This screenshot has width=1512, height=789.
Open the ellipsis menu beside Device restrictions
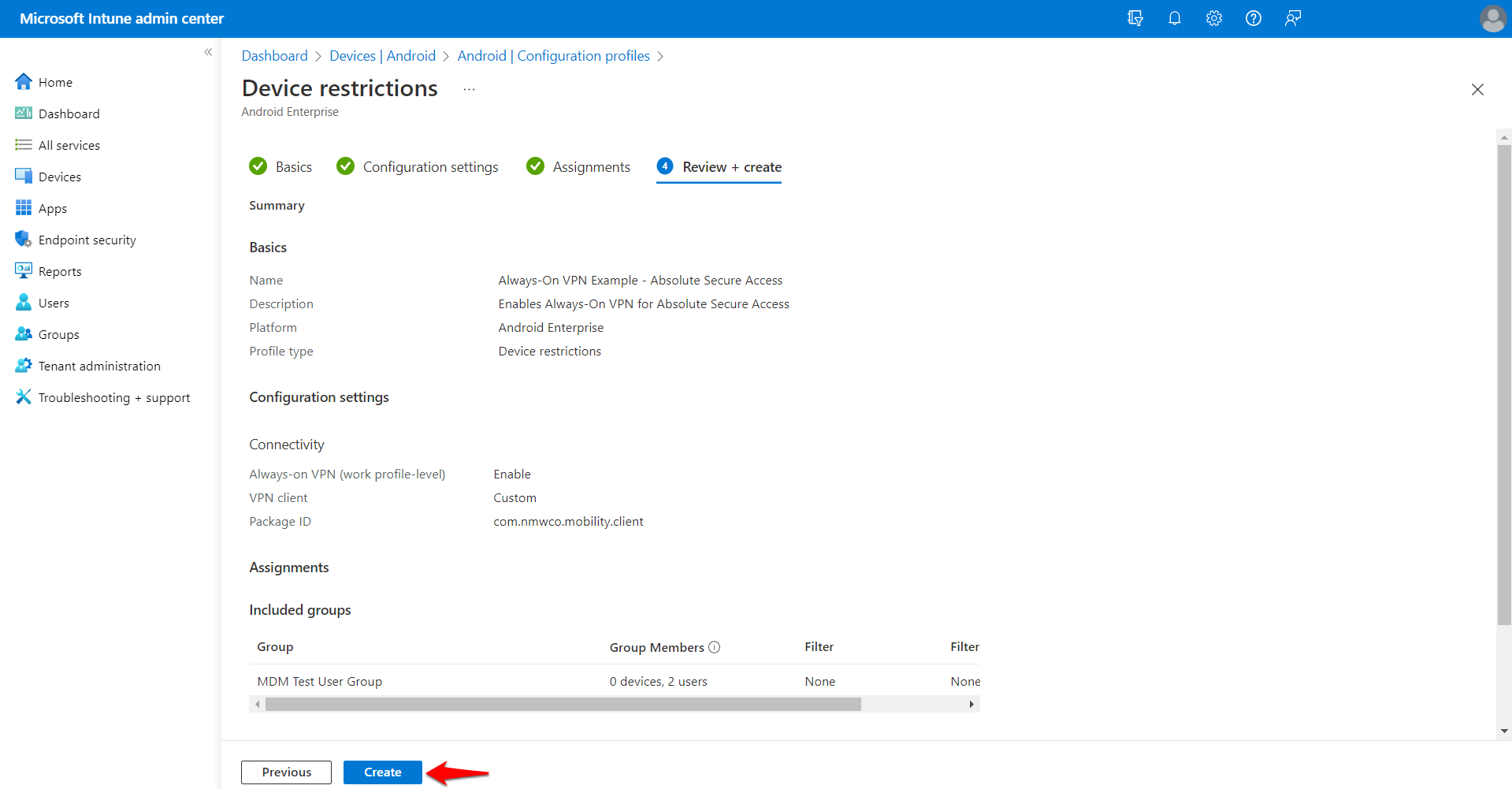[468, 89]
